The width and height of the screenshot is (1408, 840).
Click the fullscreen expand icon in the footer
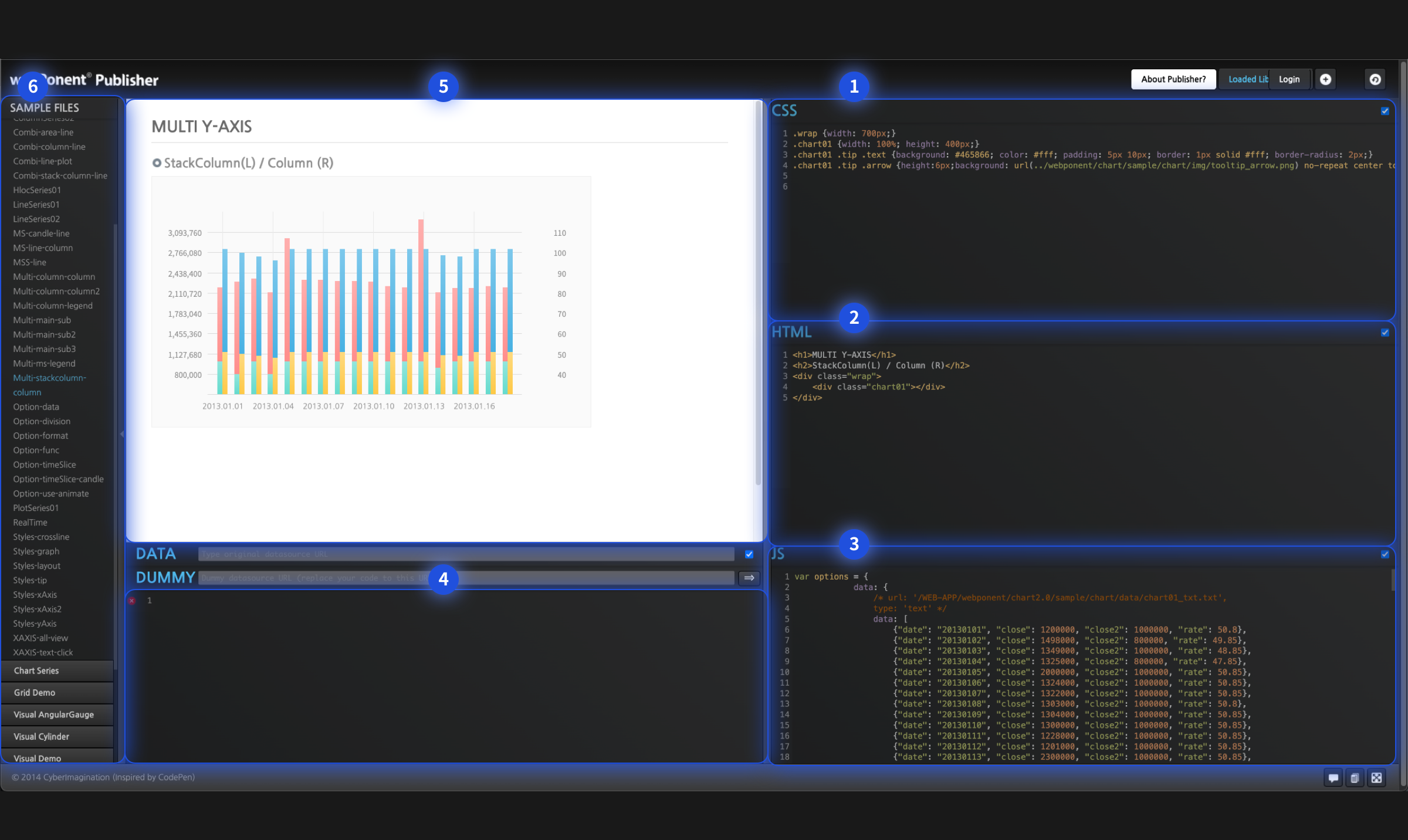coord(1376,778)
